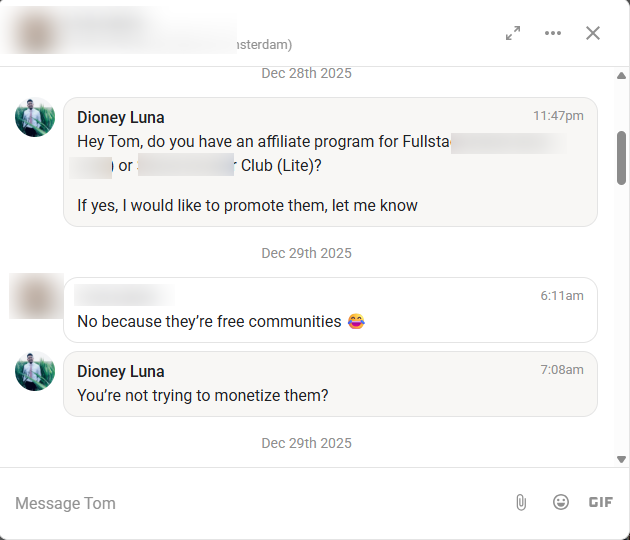The image size is (630, 540).
Task: Focus the Message Tom input field
Action: pos(250,503)
